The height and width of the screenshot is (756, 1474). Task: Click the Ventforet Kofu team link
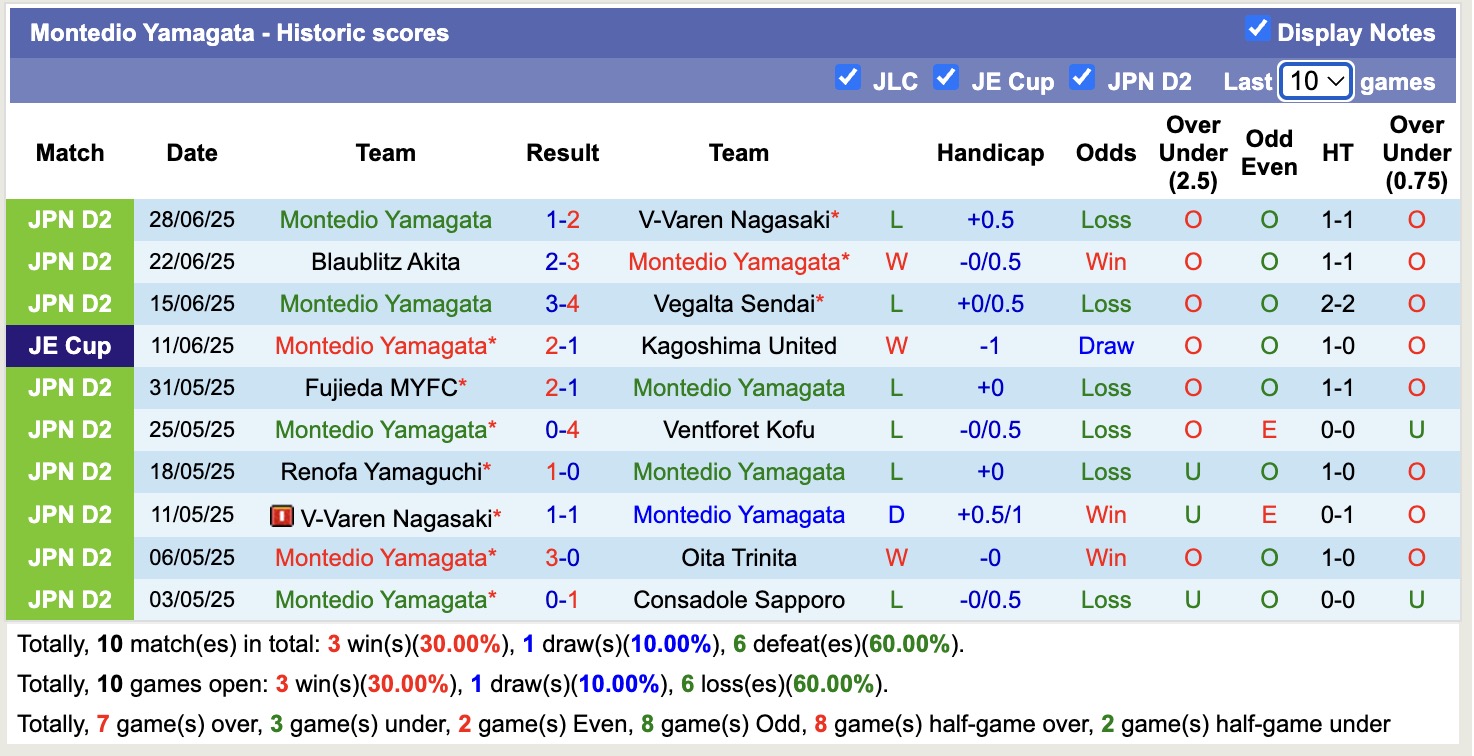739,429
